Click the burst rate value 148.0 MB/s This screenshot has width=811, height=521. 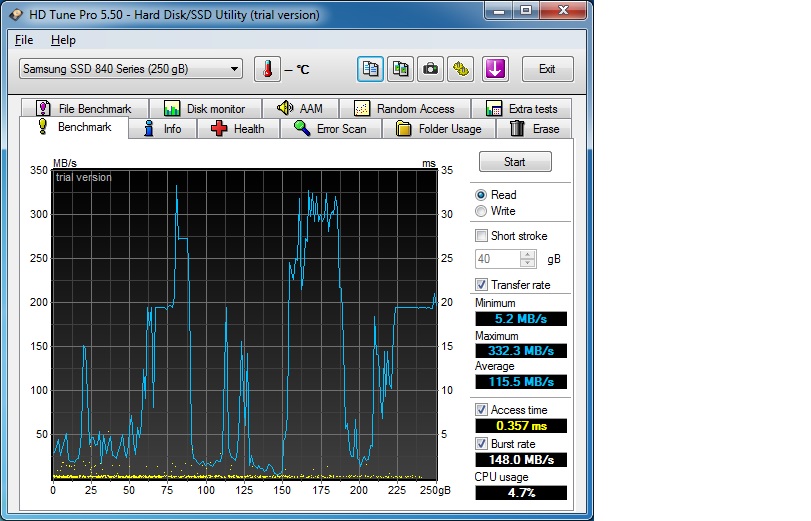click(521, 459)
